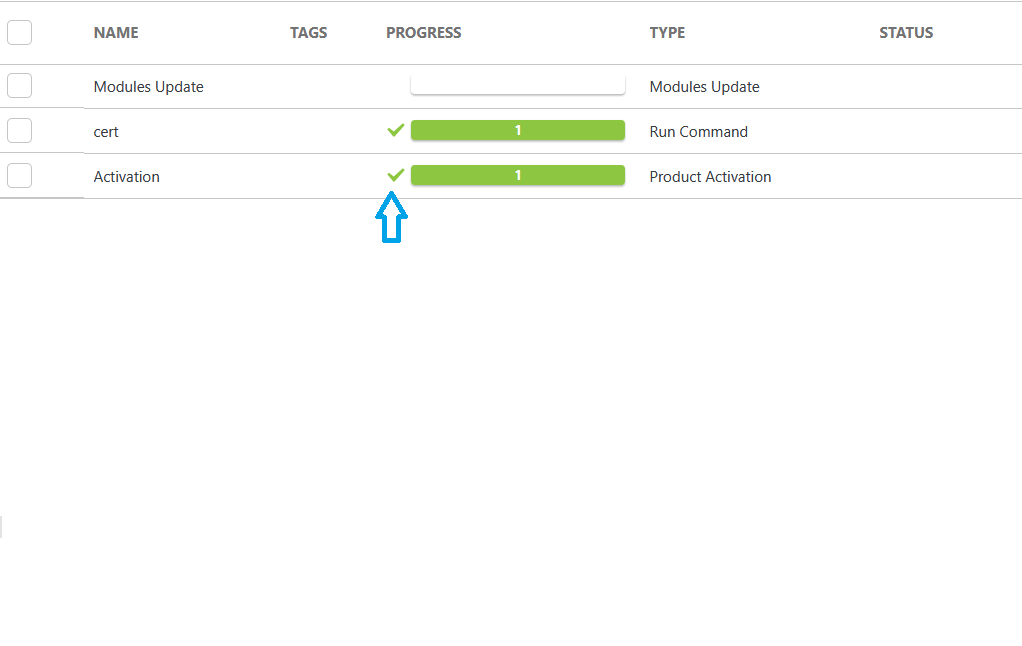Click the Product Activation type cell
This screenshot has height=646, width=1022.
(710, 177)
